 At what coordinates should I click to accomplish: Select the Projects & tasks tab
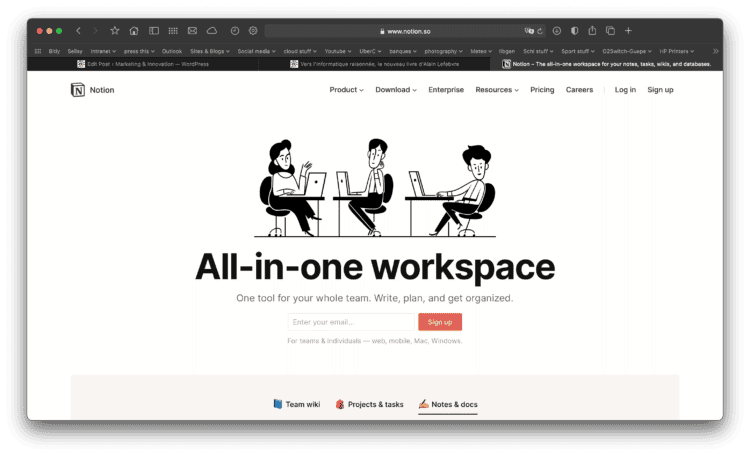(369, 404)
